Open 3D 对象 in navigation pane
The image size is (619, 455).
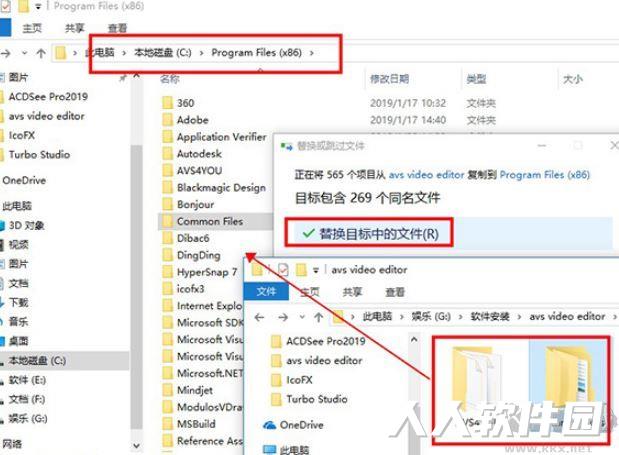coord(26,225)
